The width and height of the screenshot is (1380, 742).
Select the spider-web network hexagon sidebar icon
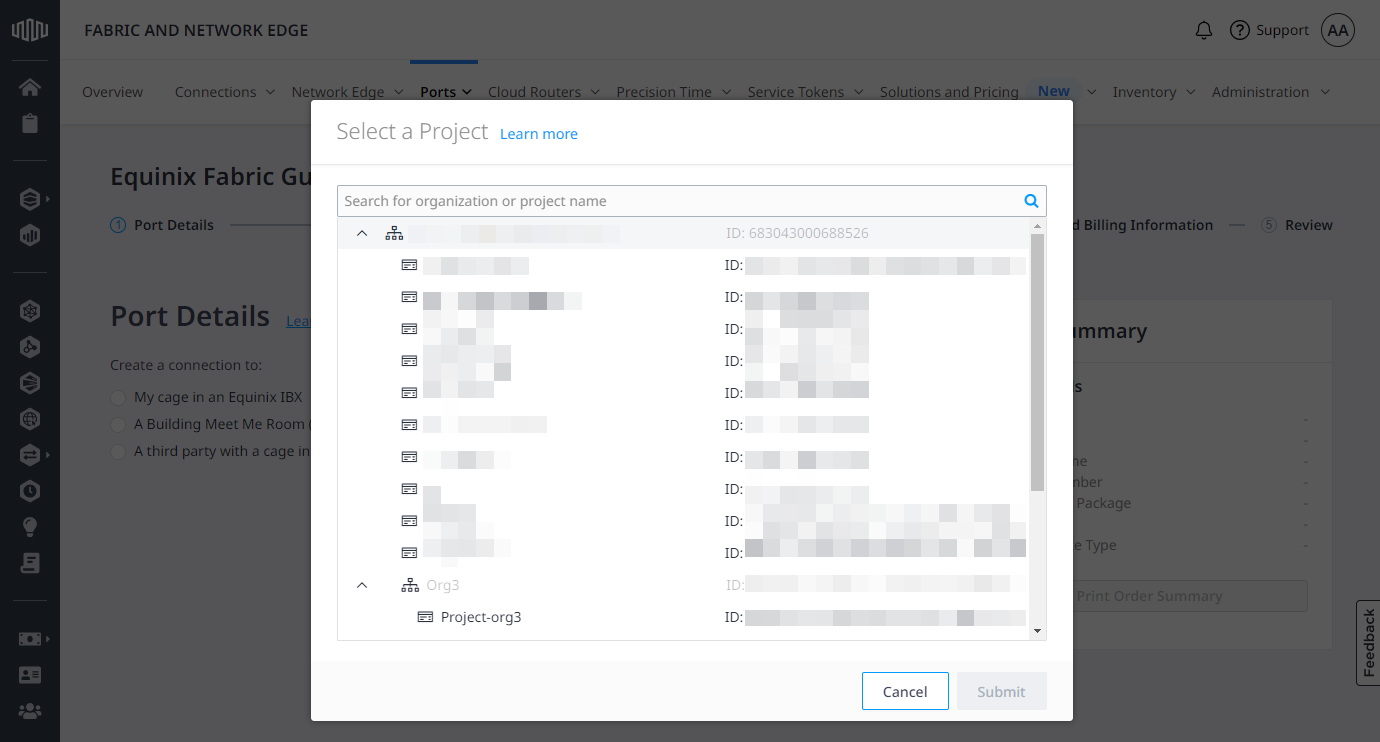pyautogui.click(x=30, y=311)
